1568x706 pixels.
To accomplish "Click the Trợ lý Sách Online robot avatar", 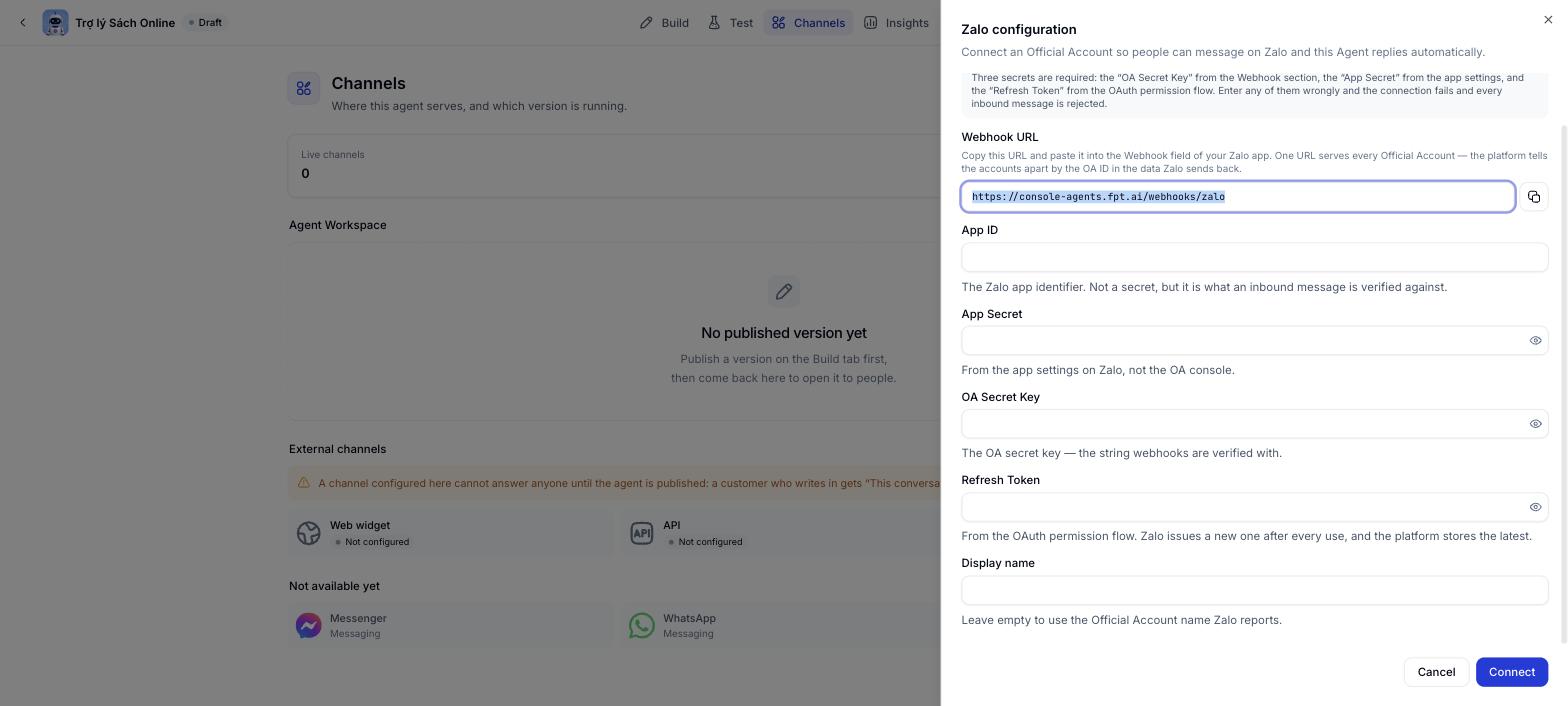I will (55, 22).
